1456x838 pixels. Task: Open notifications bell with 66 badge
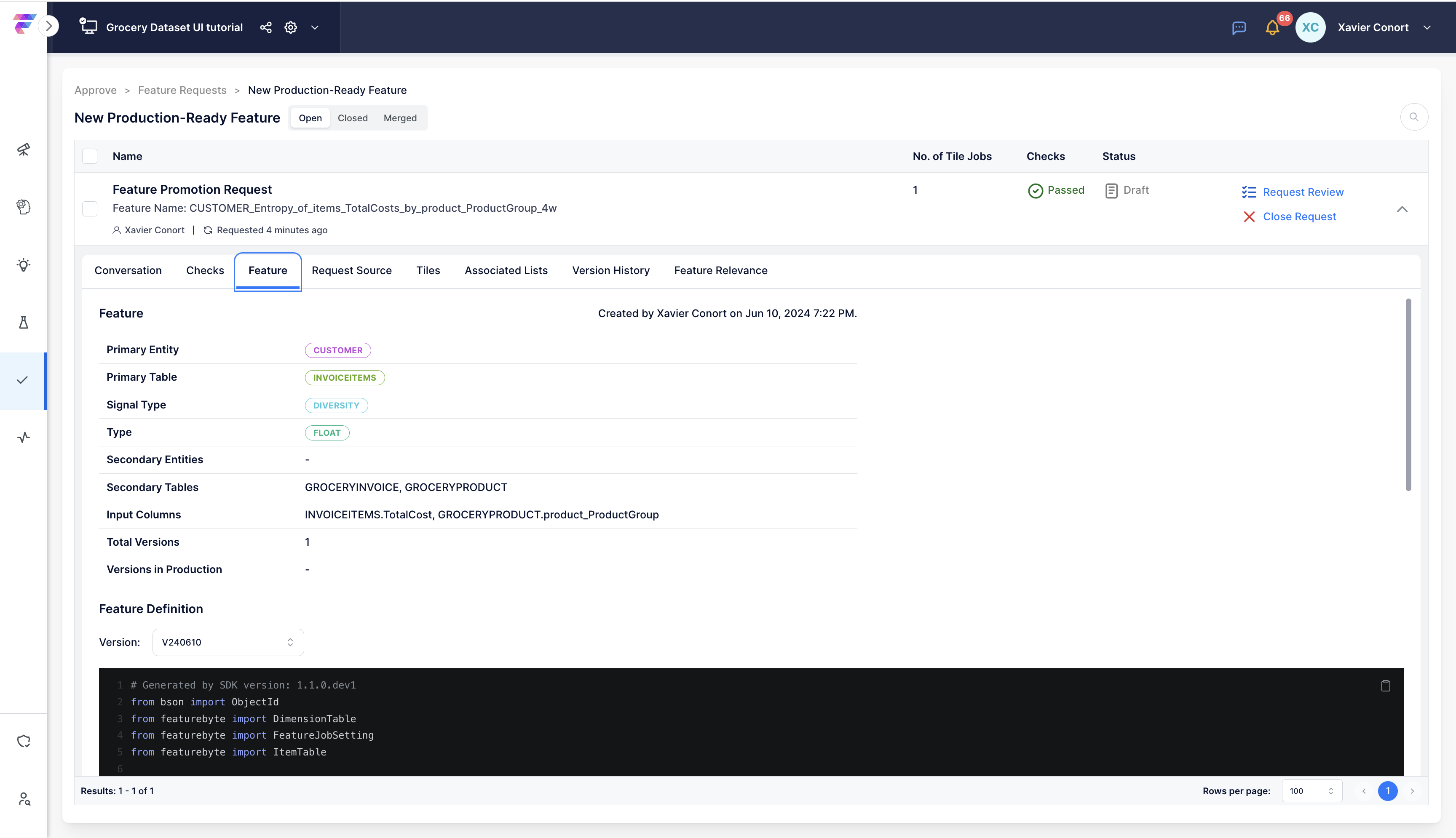pos(1272,28)
